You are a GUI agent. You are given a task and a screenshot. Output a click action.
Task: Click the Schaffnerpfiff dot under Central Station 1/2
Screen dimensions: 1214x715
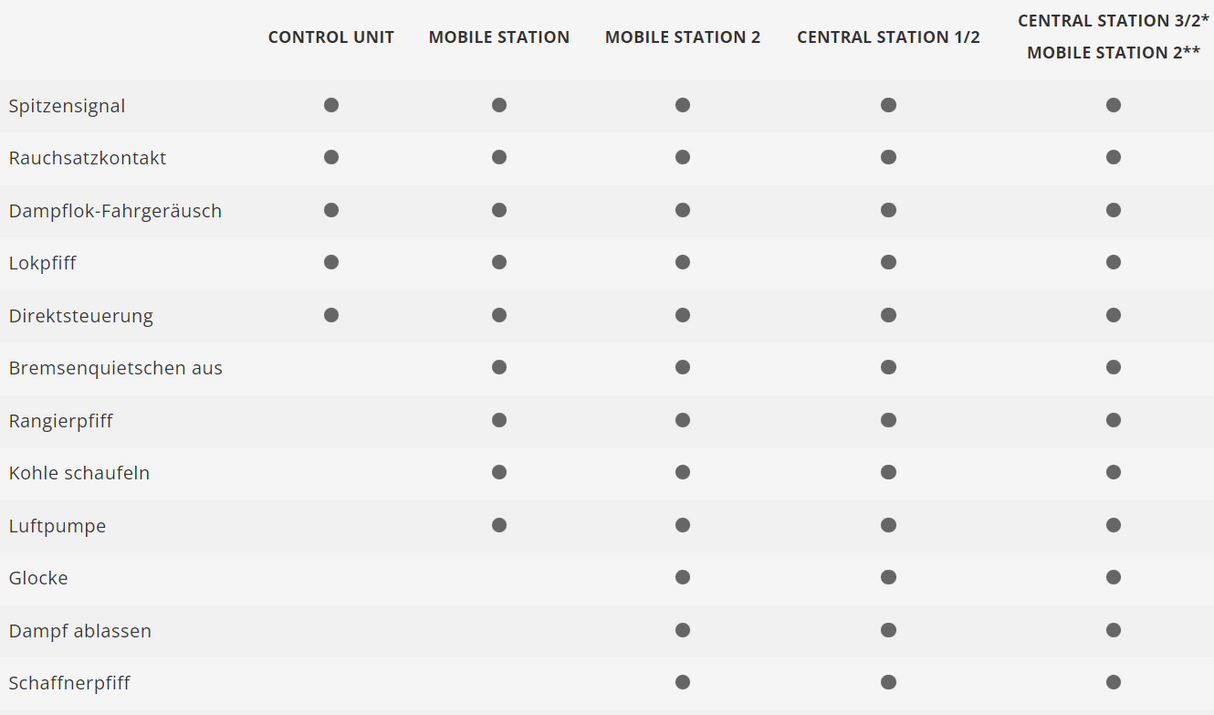[x=888, y=682]
